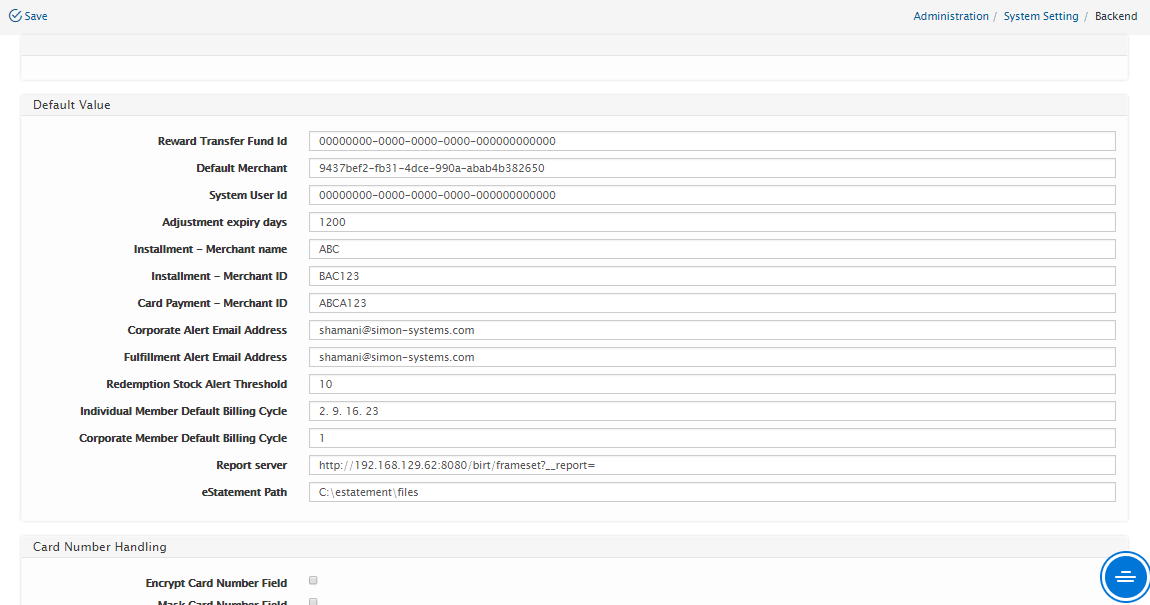
Task: Edit the eStatement Path field
Action: pos(711,492)
